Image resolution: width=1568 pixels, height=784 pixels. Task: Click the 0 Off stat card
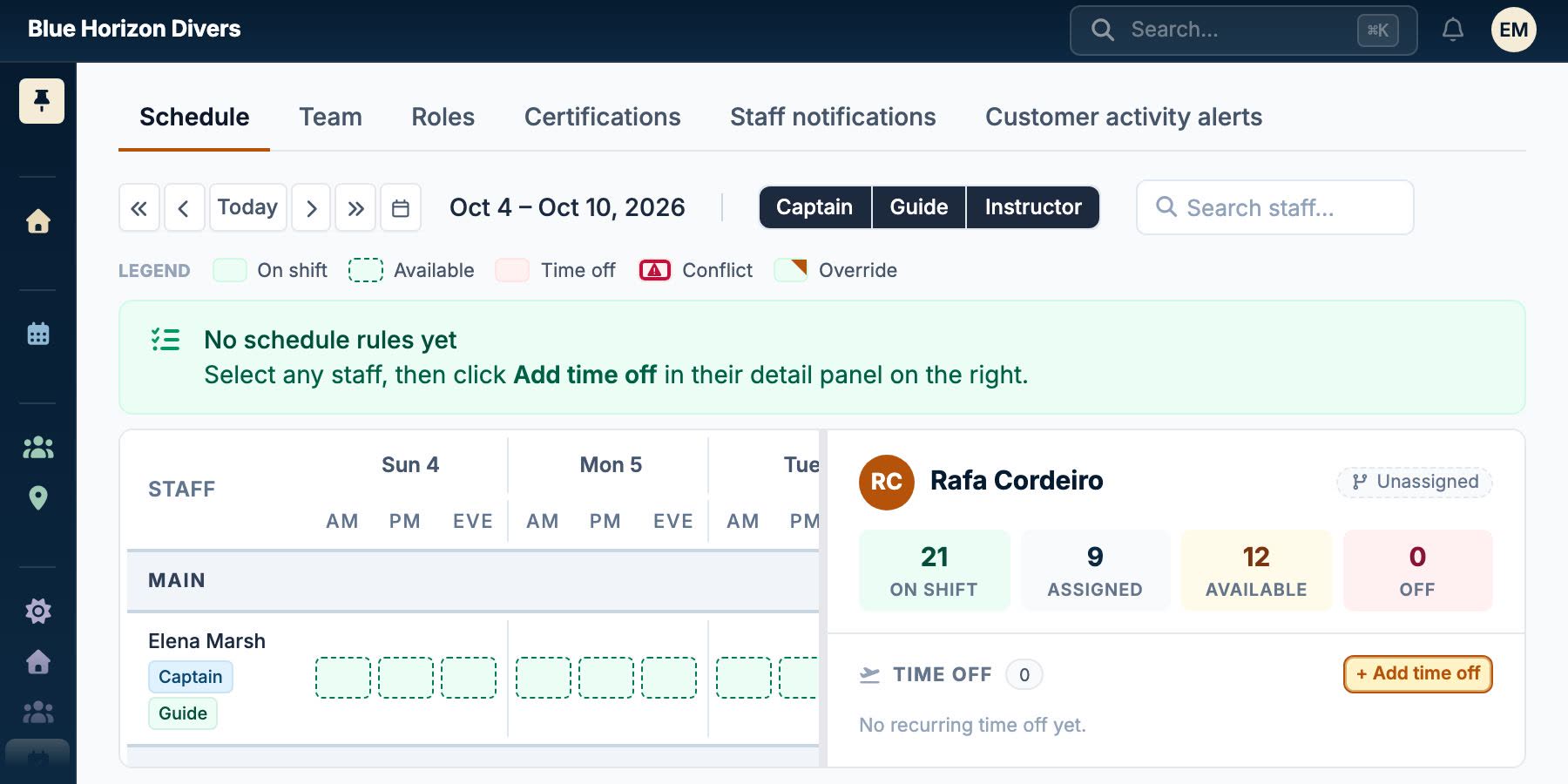pyautogui.click(x=1417, y=571)
